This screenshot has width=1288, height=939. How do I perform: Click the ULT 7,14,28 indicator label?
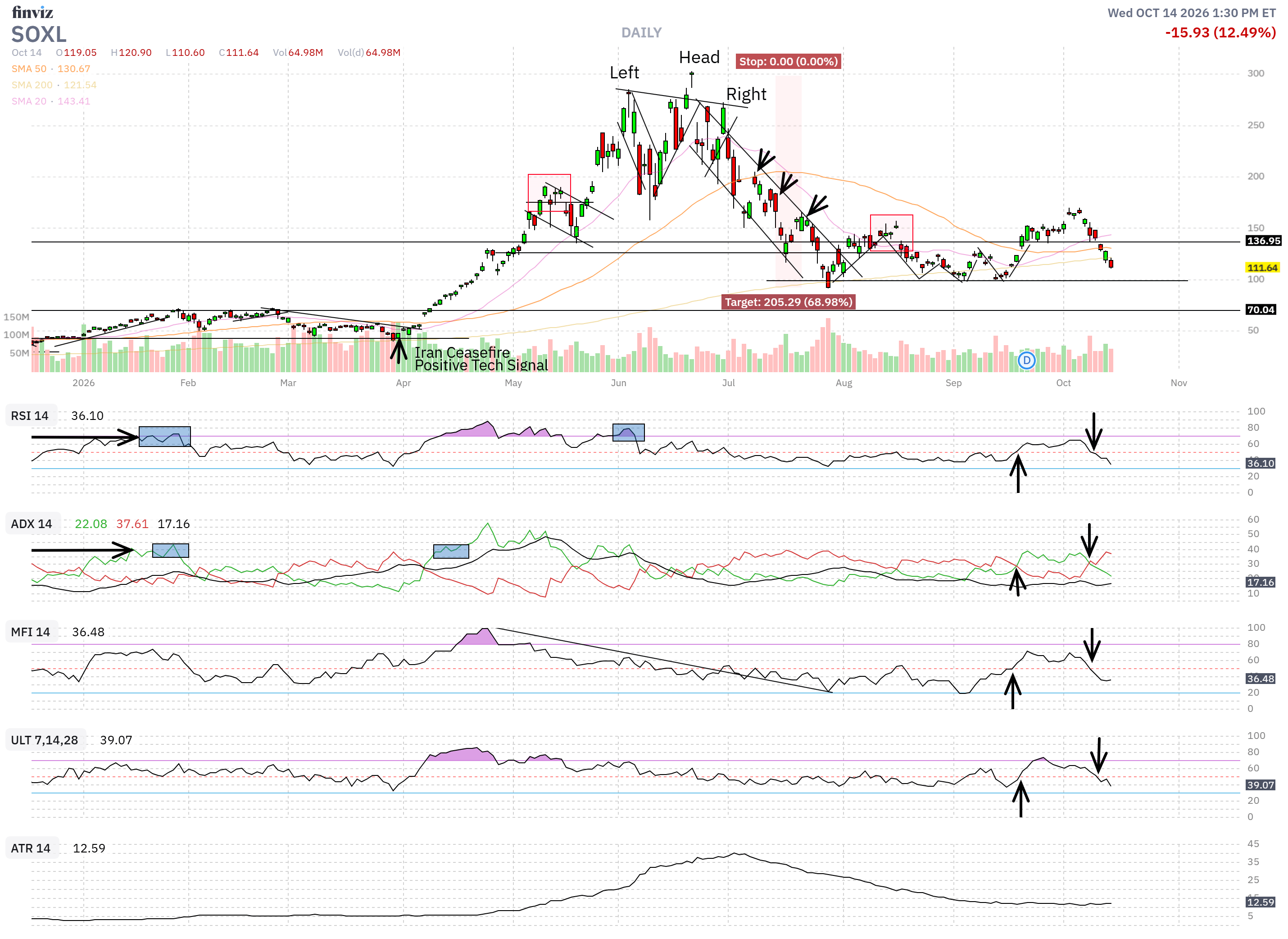pos(45,740)
